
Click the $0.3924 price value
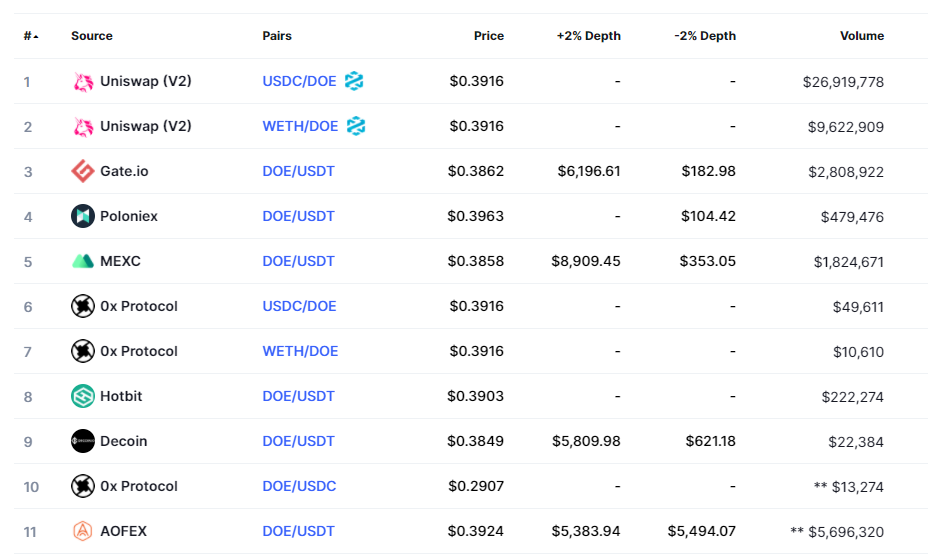tap(476, 531)
